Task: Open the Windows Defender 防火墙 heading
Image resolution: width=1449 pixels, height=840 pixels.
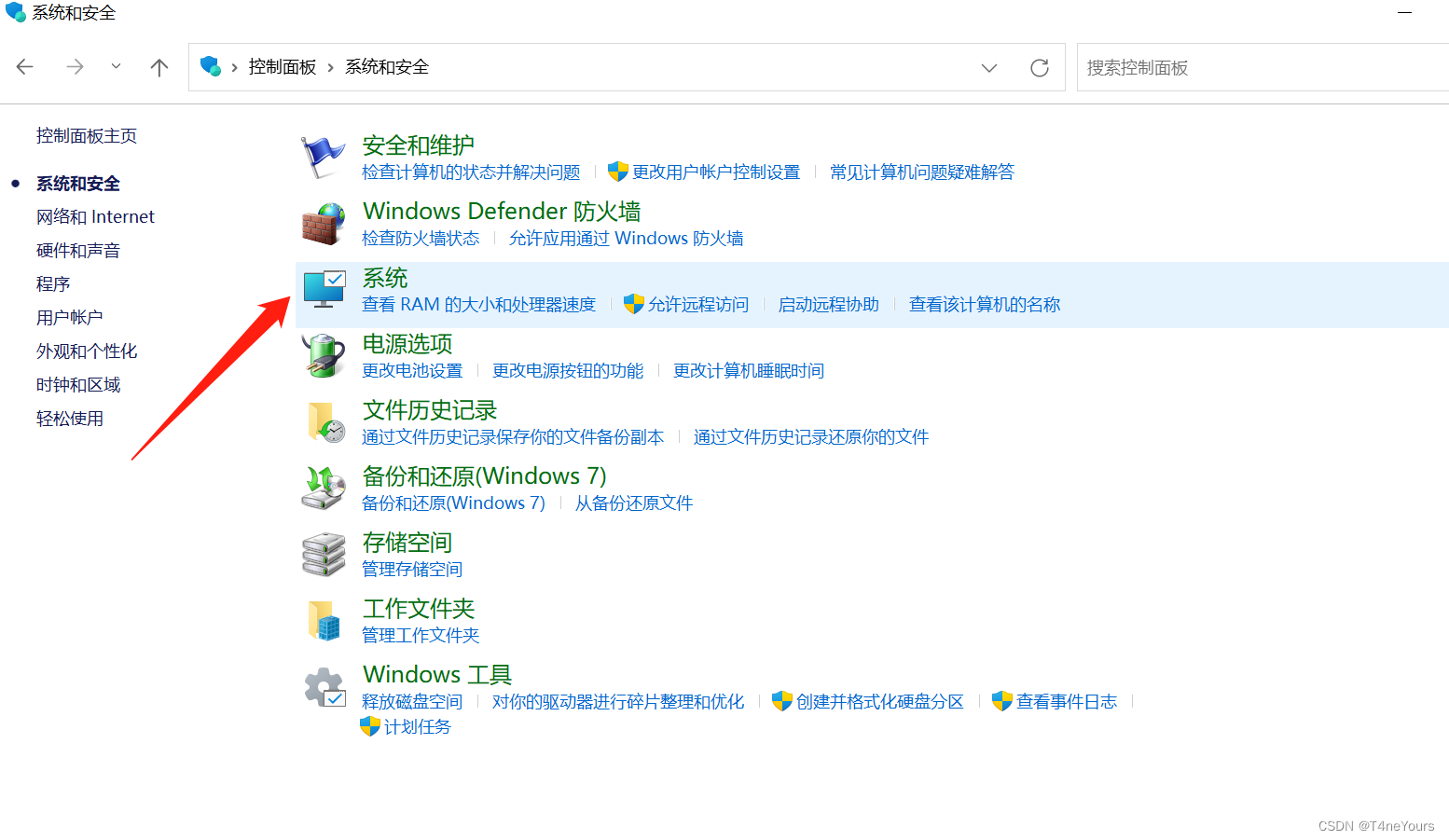Action: click(x=502, y=212)
